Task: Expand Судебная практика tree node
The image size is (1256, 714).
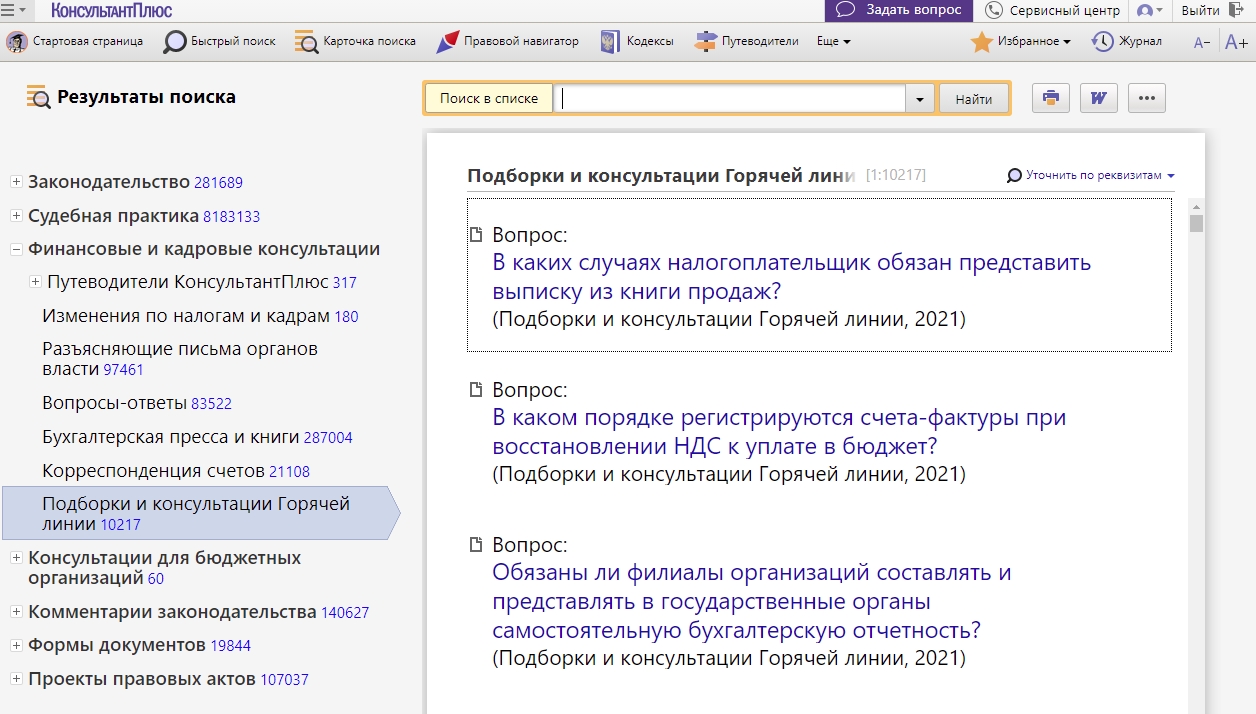Action: pos(16,216)
